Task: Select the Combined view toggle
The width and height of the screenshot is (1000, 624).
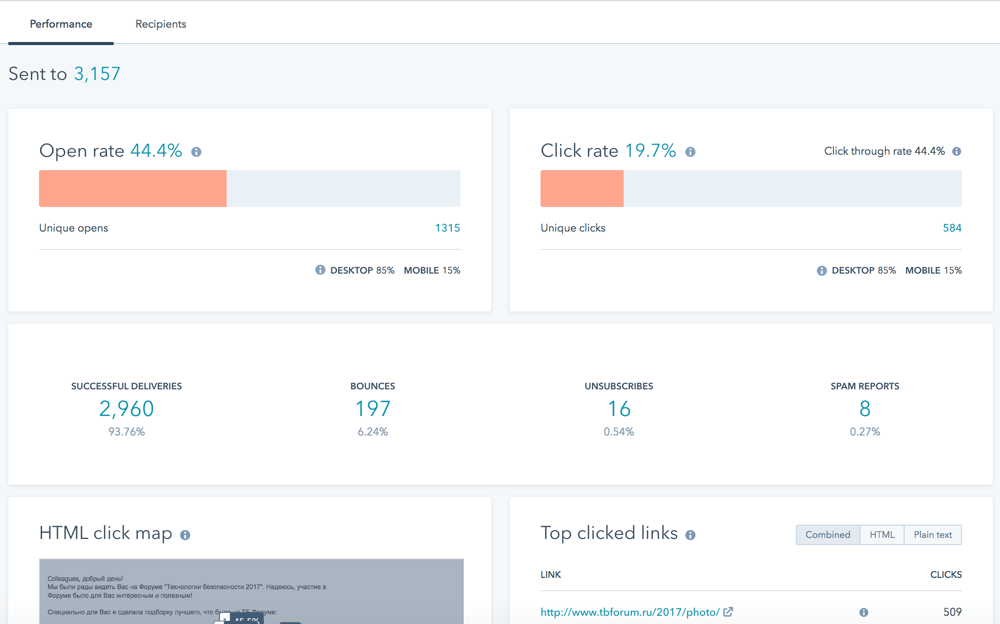Action: point(828,535)
